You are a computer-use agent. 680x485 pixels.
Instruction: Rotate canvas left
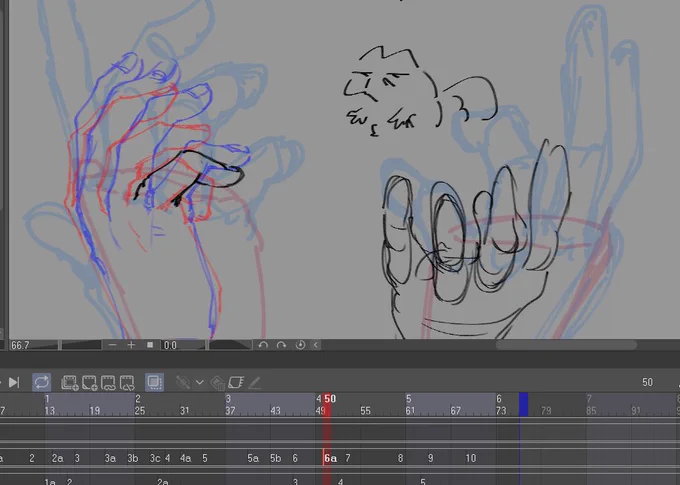click(x=263, y=345)
